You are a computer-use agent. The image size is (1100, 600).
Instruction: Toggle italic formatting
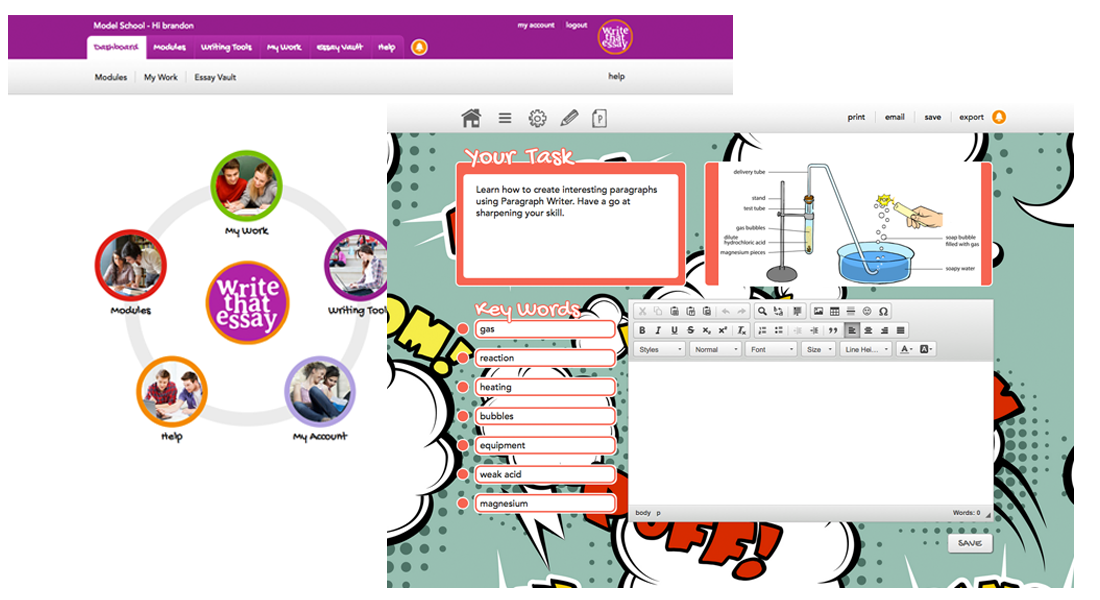tap(658, 331)
